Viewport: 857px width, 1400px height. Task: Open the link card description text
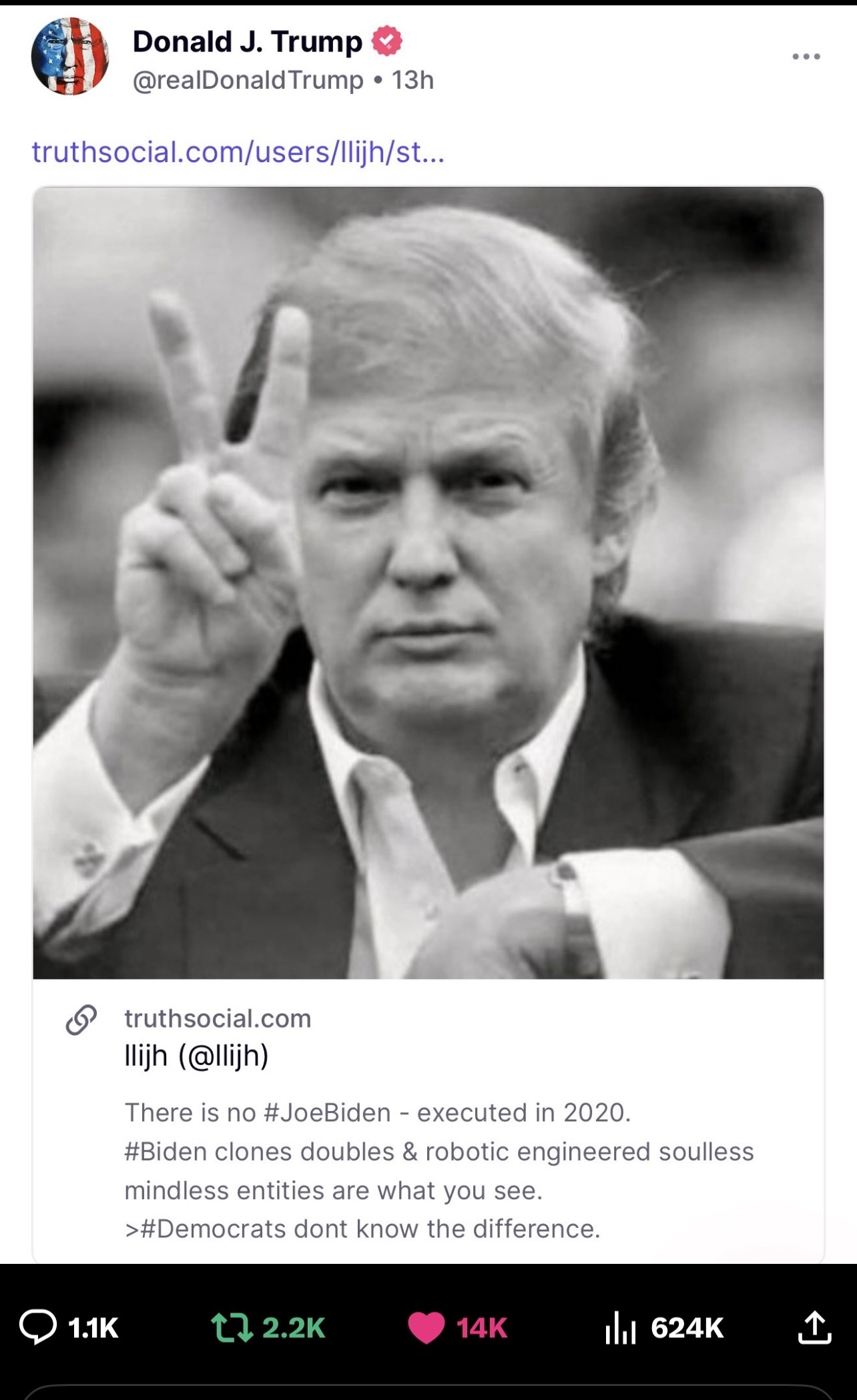tap(439, 1170)
